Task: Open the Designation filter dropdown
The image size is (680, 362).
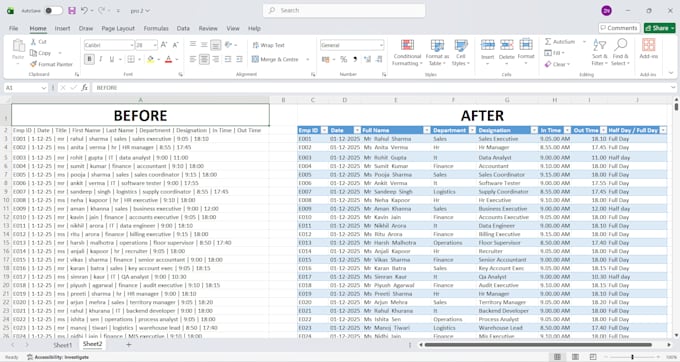Action: point(534,130)
